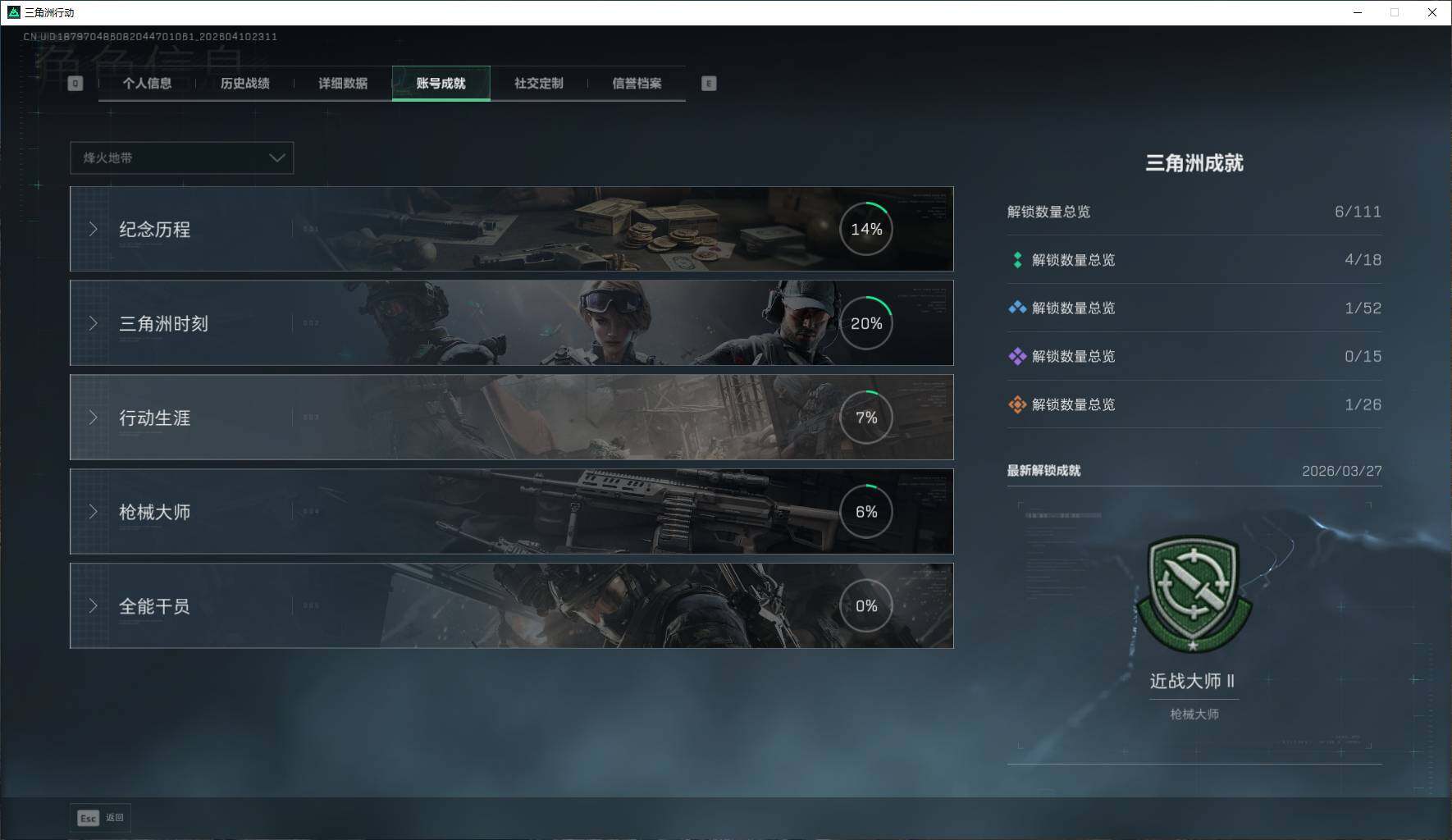Click the 6% progress ring for 枪械大师
1452x840 pixels.
(x=866, y=512)
